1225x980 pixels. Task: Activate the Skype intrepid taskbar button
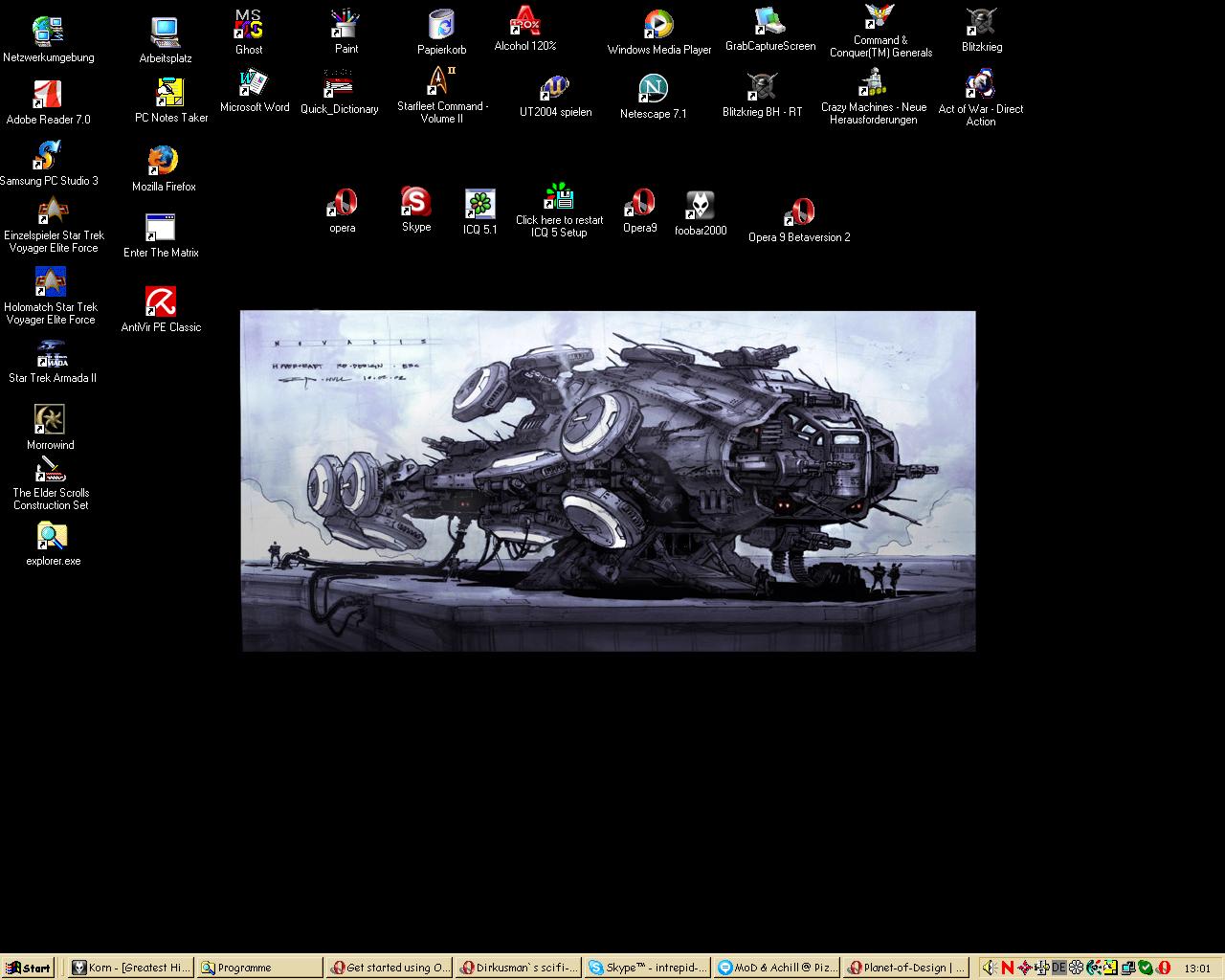[647, 968]
